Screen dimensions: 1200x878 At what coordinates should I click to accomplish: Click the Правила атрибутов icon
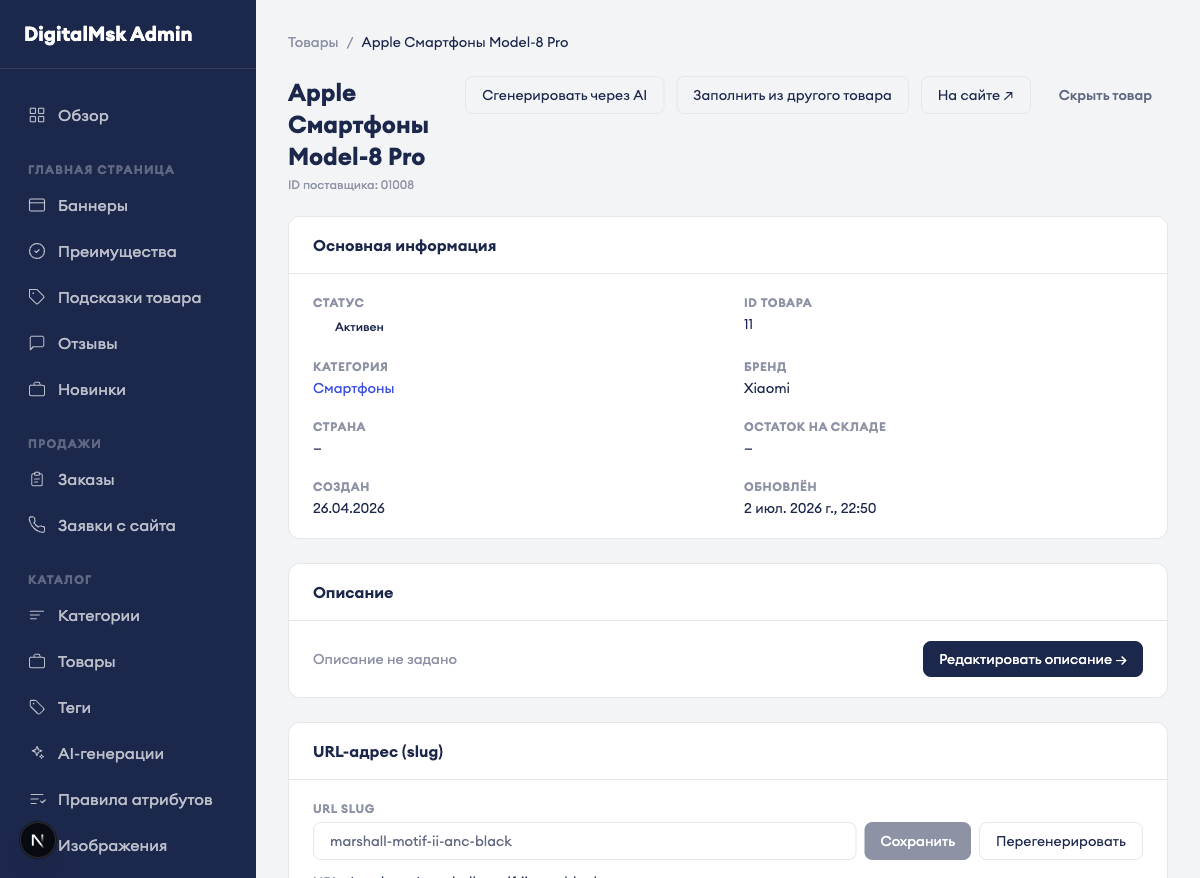pyautogui.click(x=37, y=800)
